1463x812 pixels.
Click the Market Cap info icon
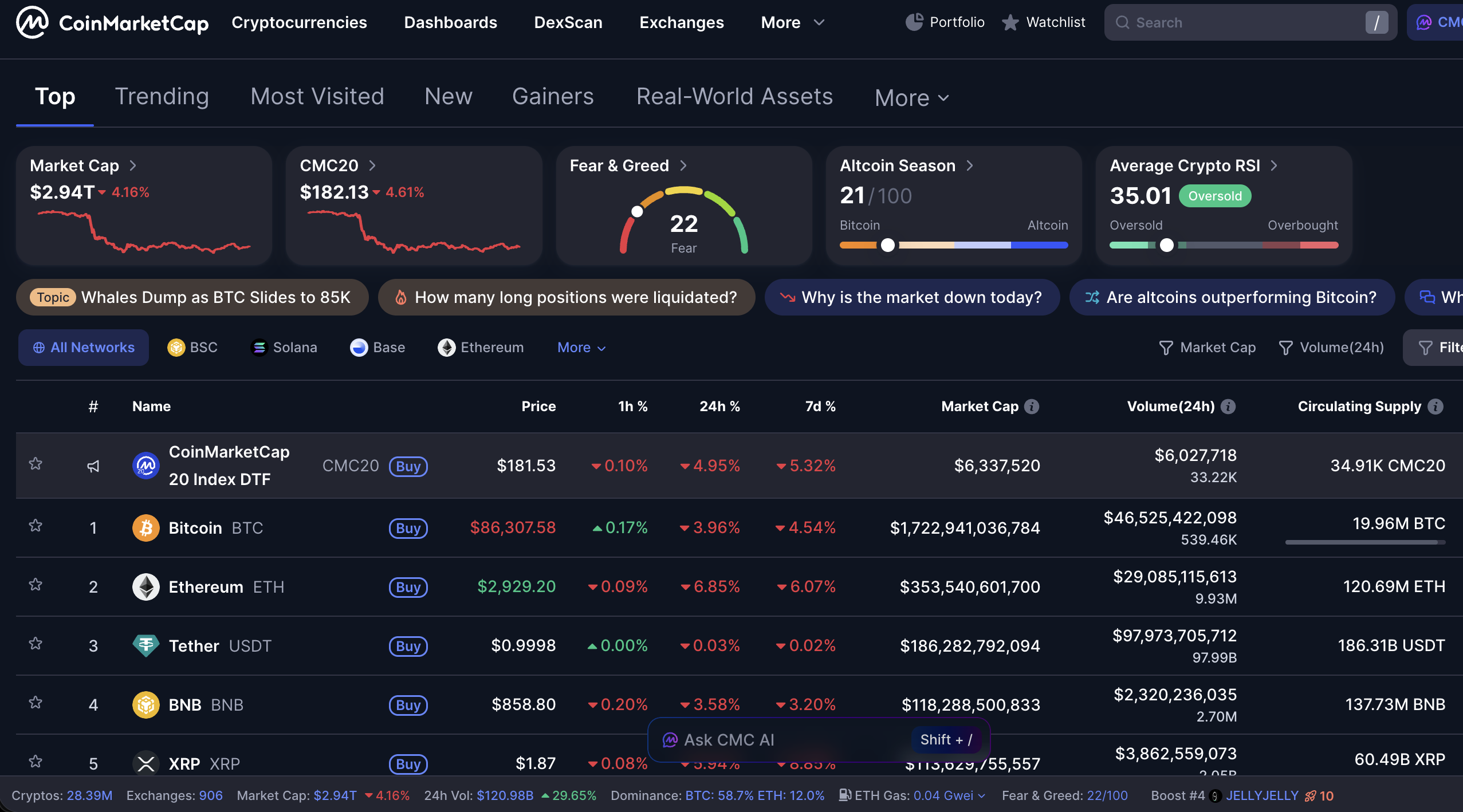[1032, 406]
